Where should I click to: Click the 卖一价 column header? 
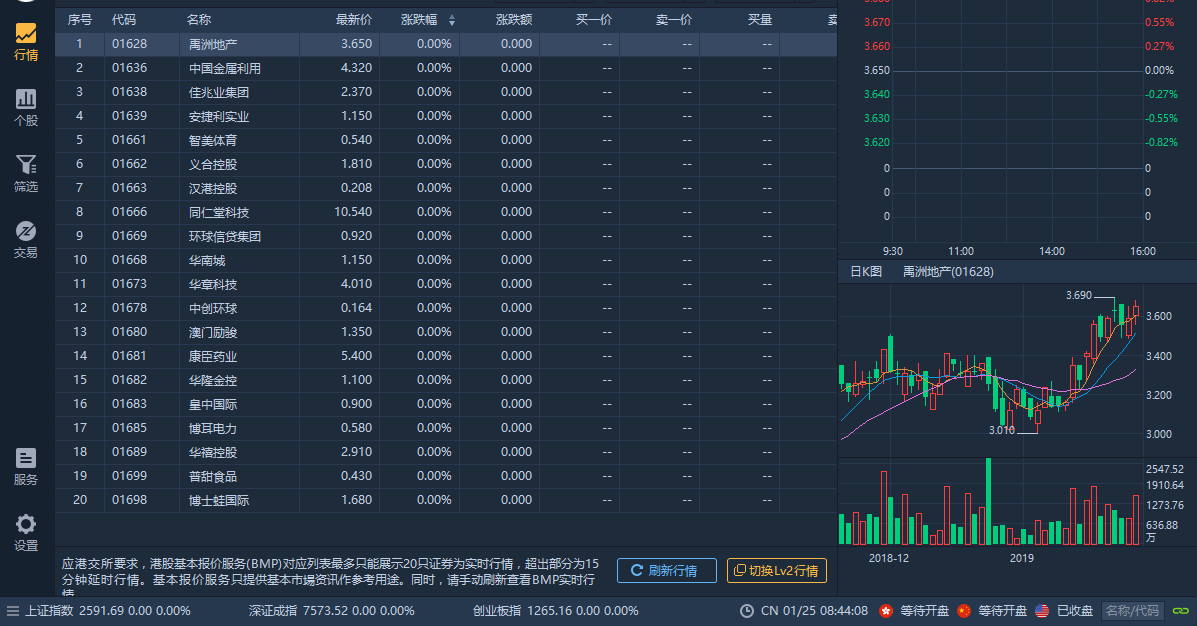point(673,20)
